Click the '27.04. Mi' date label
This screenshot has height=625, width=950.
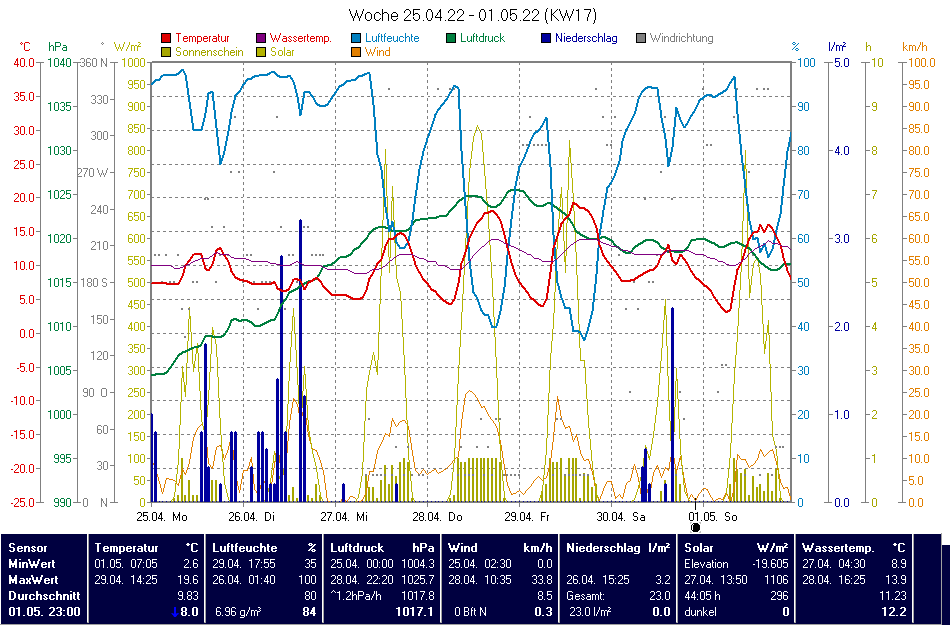(344, 517)
